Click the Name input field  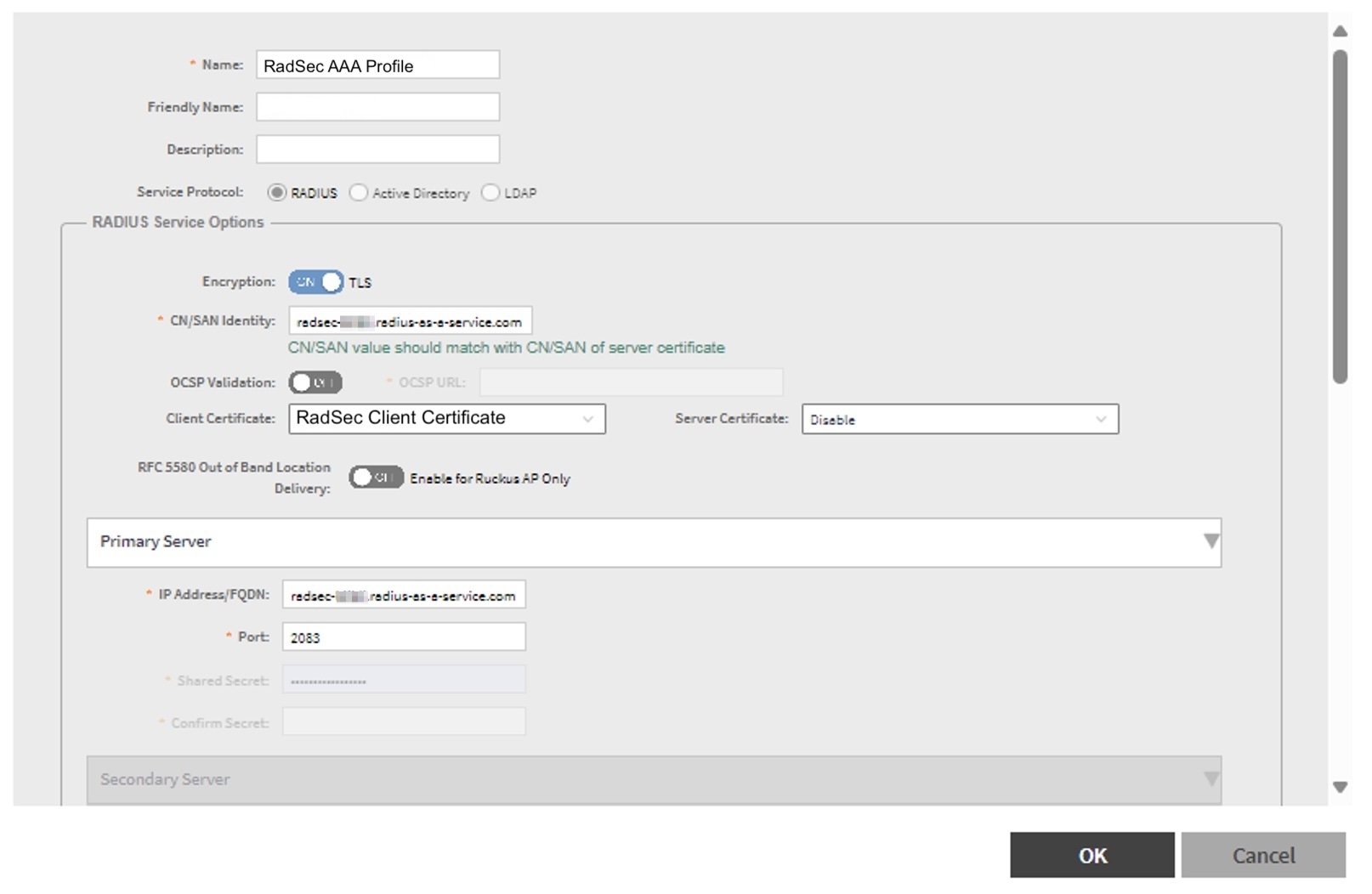tap(377, 65)
